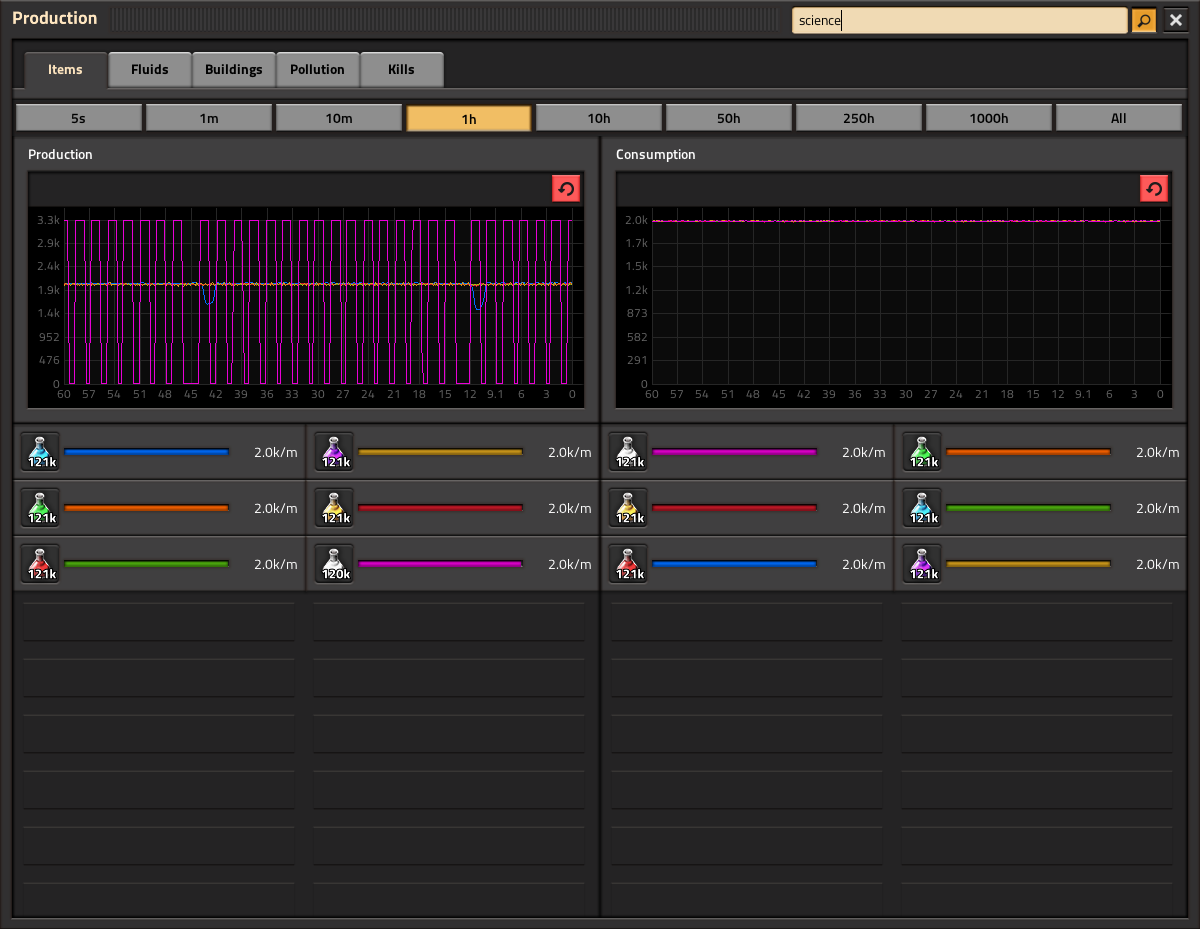
Task: Click the 2.0k/m rate of purple pack under Consumption
Action: pos(1158,564)
